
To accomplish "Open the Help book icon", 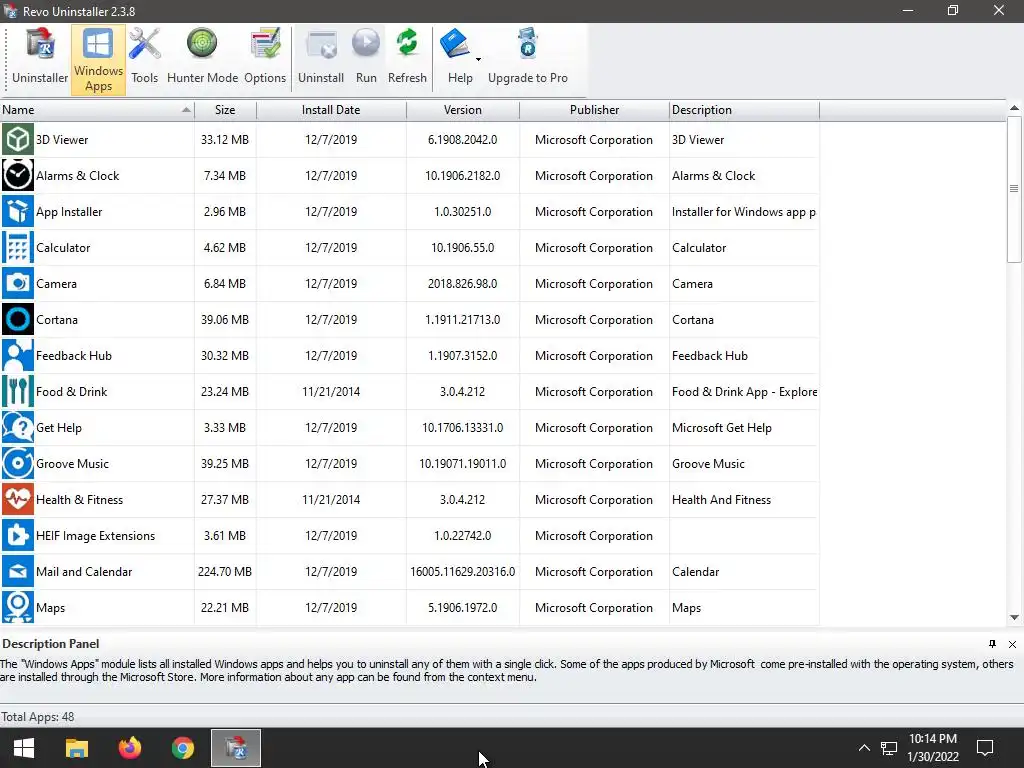I will click(455, 46).
